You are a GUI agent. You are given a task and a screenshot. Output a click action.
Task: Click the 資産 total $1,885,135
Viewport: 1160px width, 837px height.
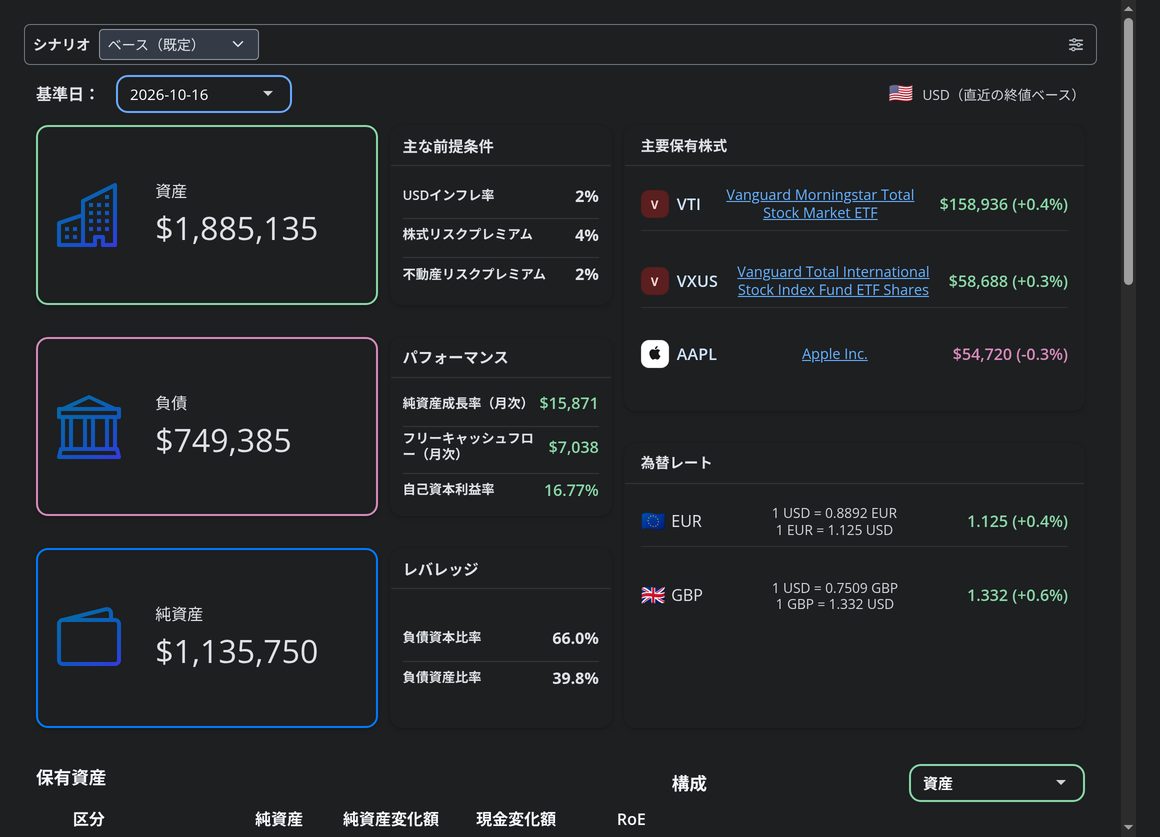(x=237, y=229)
